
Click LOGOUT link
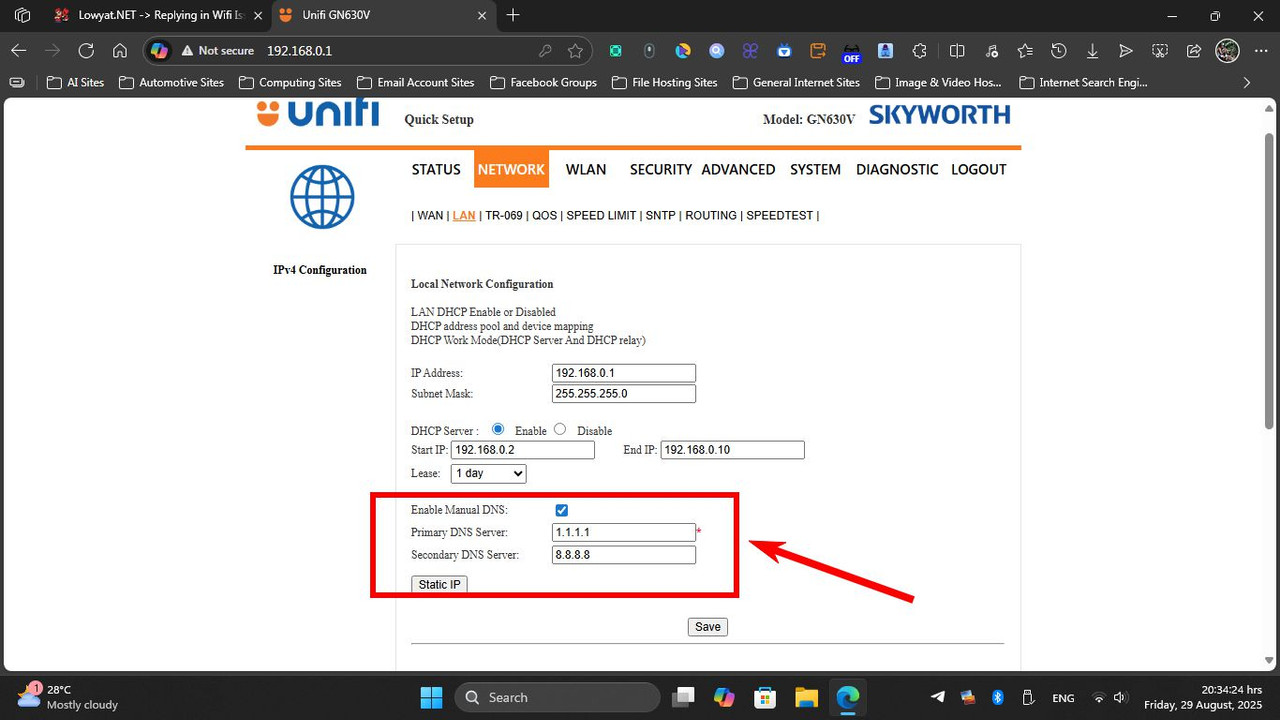click(x=978, y=169)
